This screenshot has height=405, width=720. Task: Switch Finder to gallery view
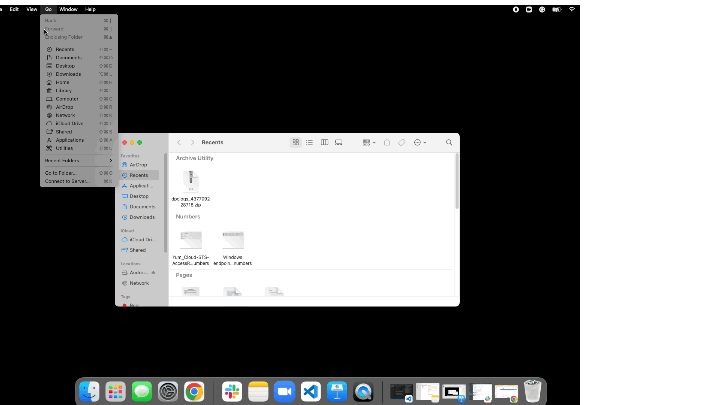tap(339, 143)
